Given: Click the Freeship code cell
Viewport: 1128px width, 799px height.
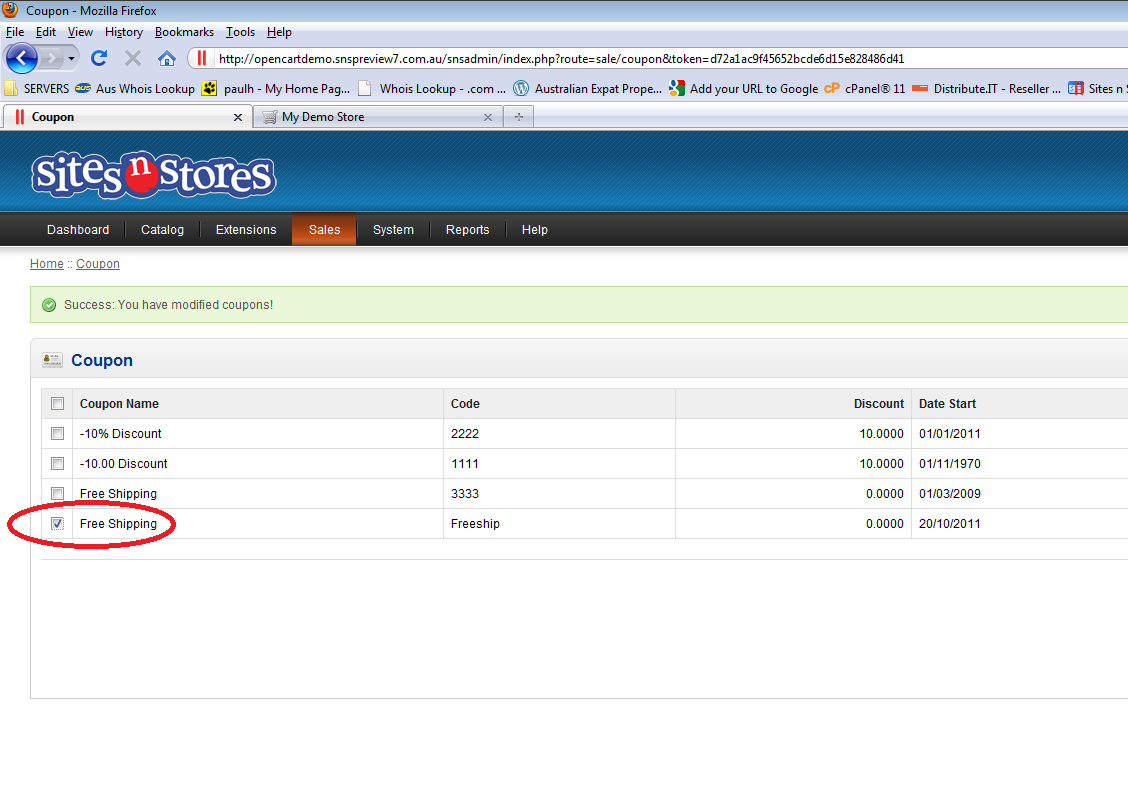Looking at the screenshot, I should [559, 524].
